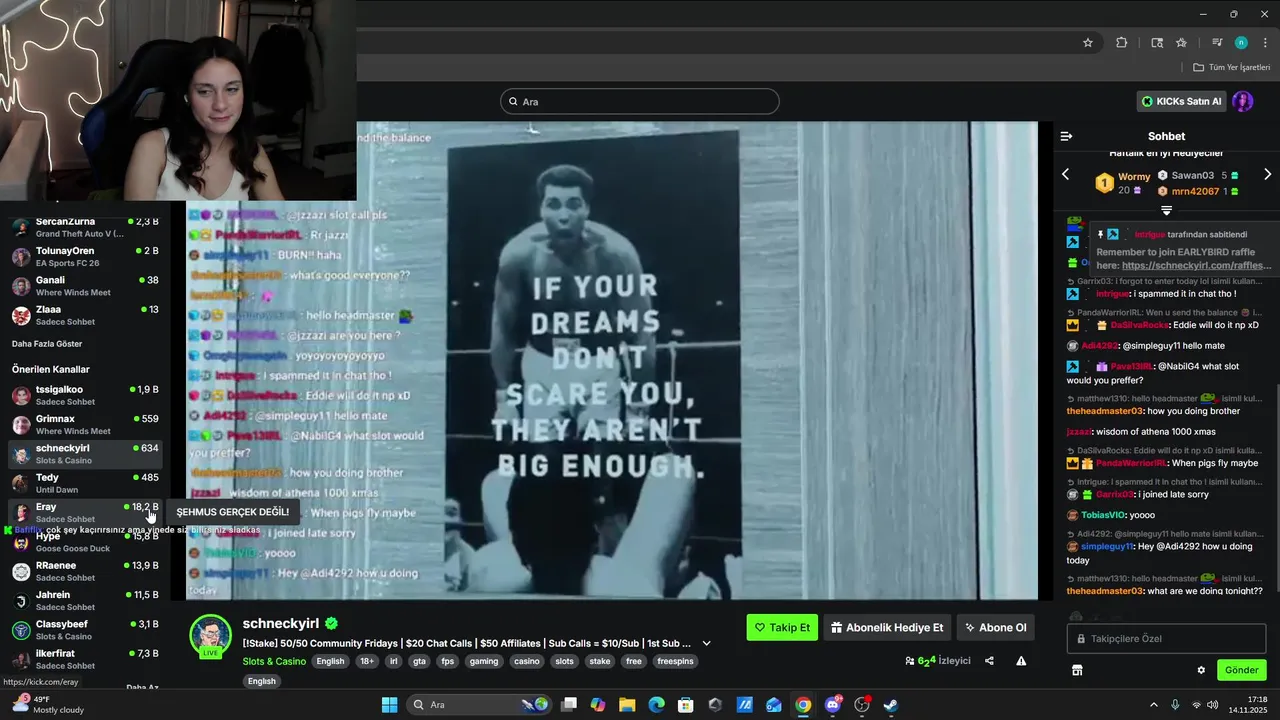The image size is (1280, 720).
Task: Open SercanZurna followed channel
Action: coord(85,227)
